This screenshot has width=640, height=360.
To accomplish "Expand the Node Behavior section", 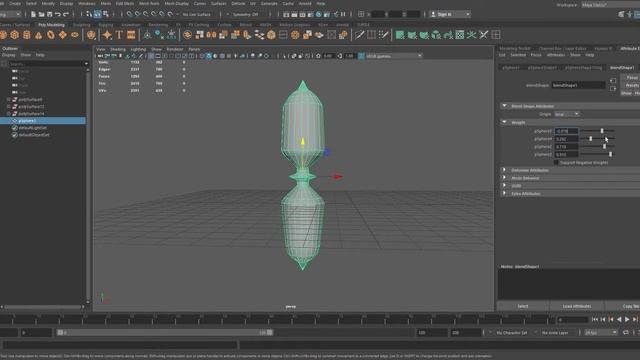I will point(504,178).
